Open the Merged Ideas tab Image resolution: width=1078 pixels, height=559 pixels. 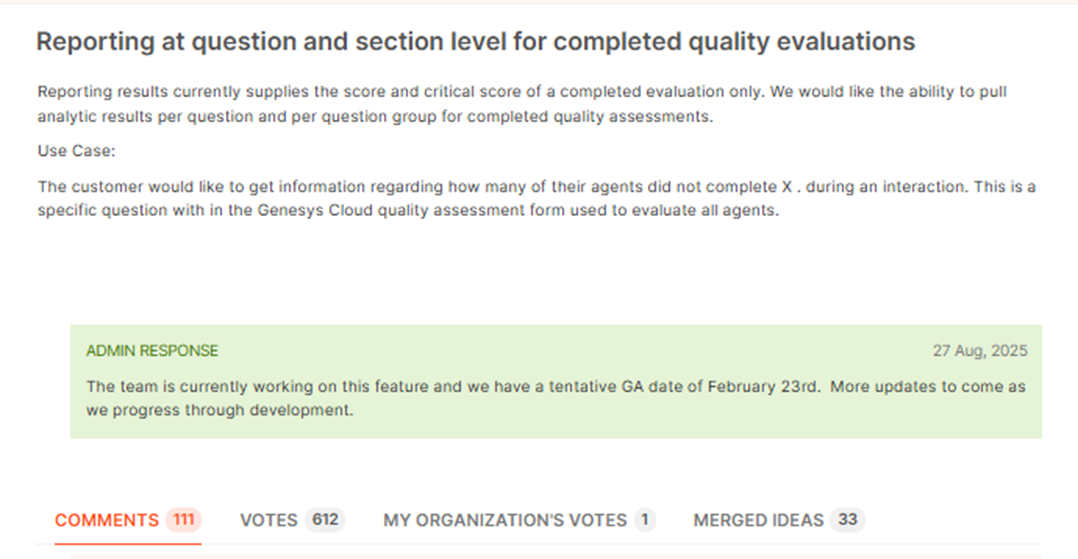(758, 520)
